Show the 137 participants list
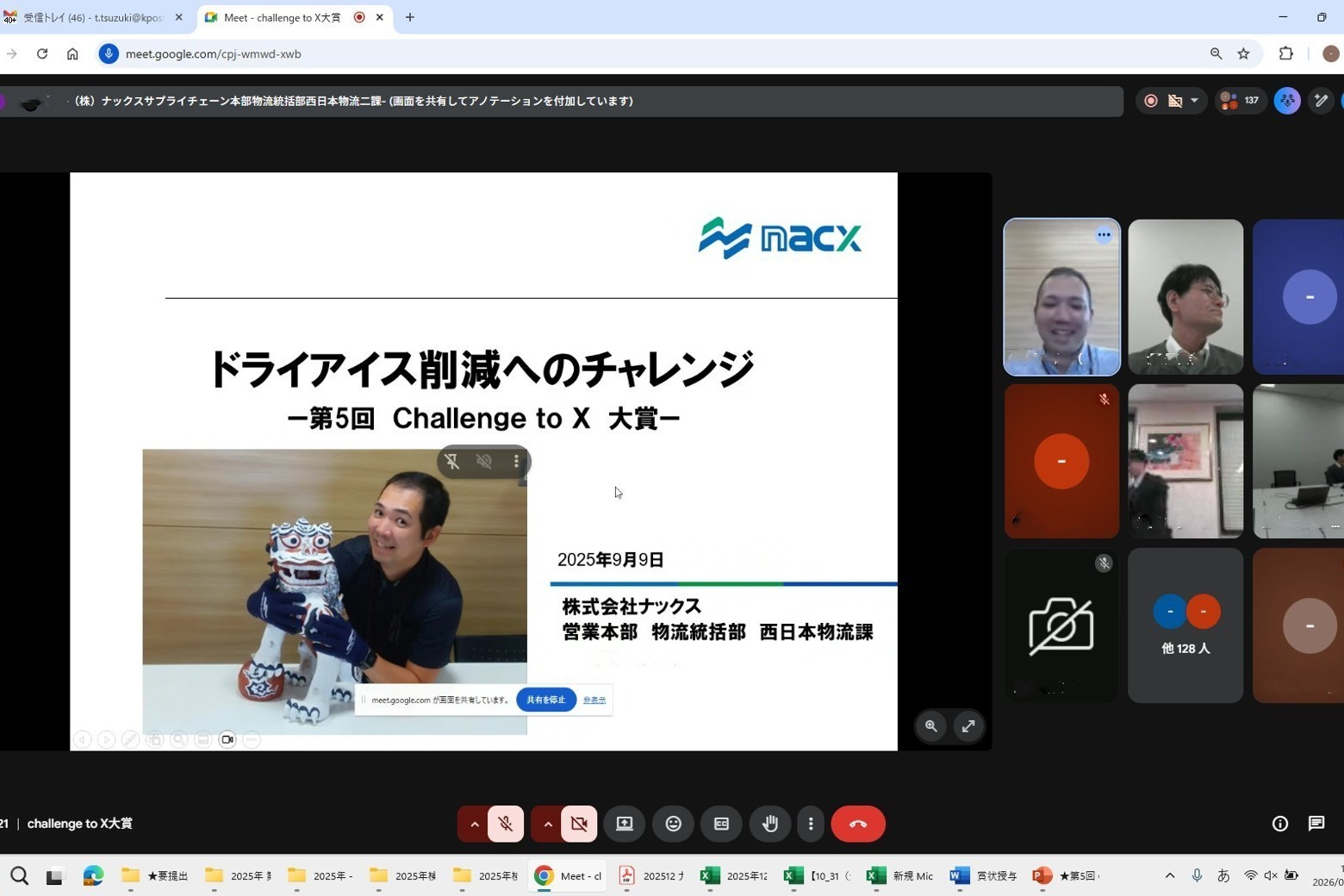 [x=1240, y=101]
